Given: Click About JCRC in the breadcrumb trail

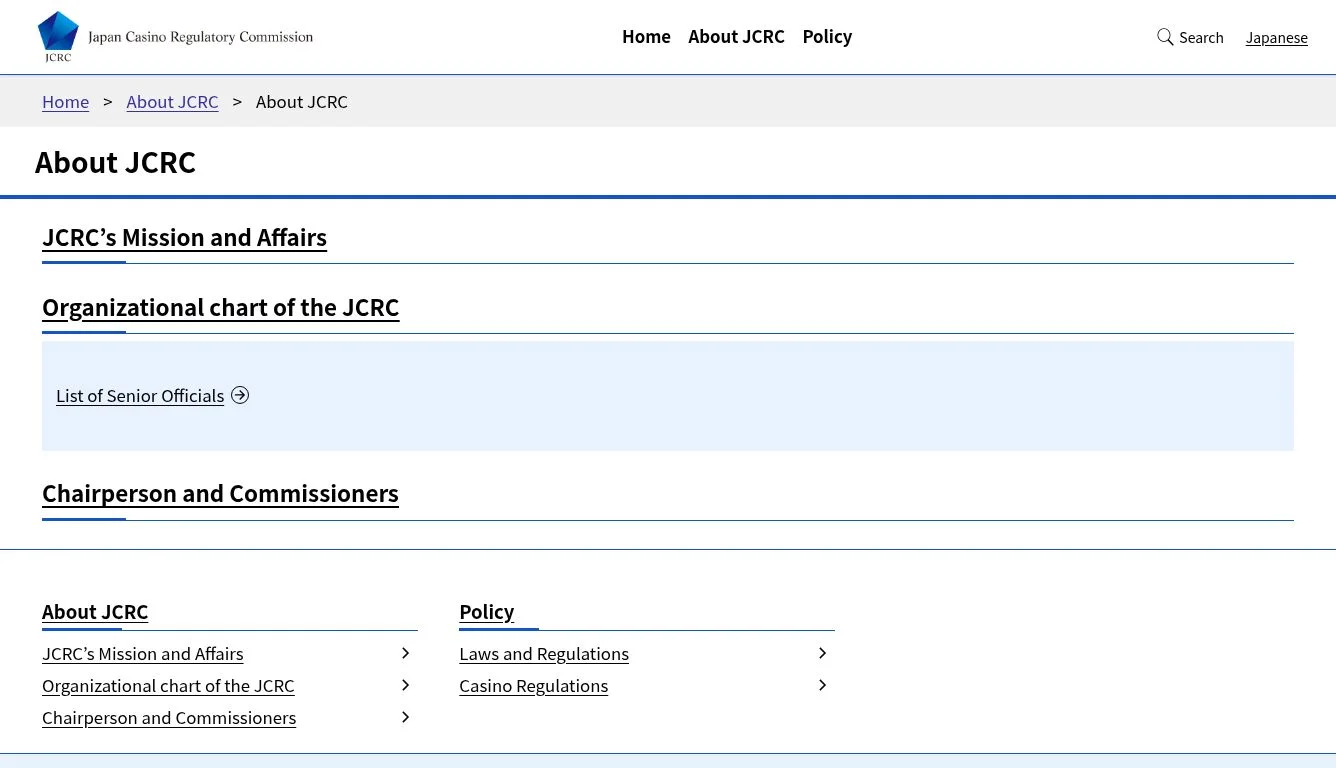Looking at the screenshot, I should (172, 101).
